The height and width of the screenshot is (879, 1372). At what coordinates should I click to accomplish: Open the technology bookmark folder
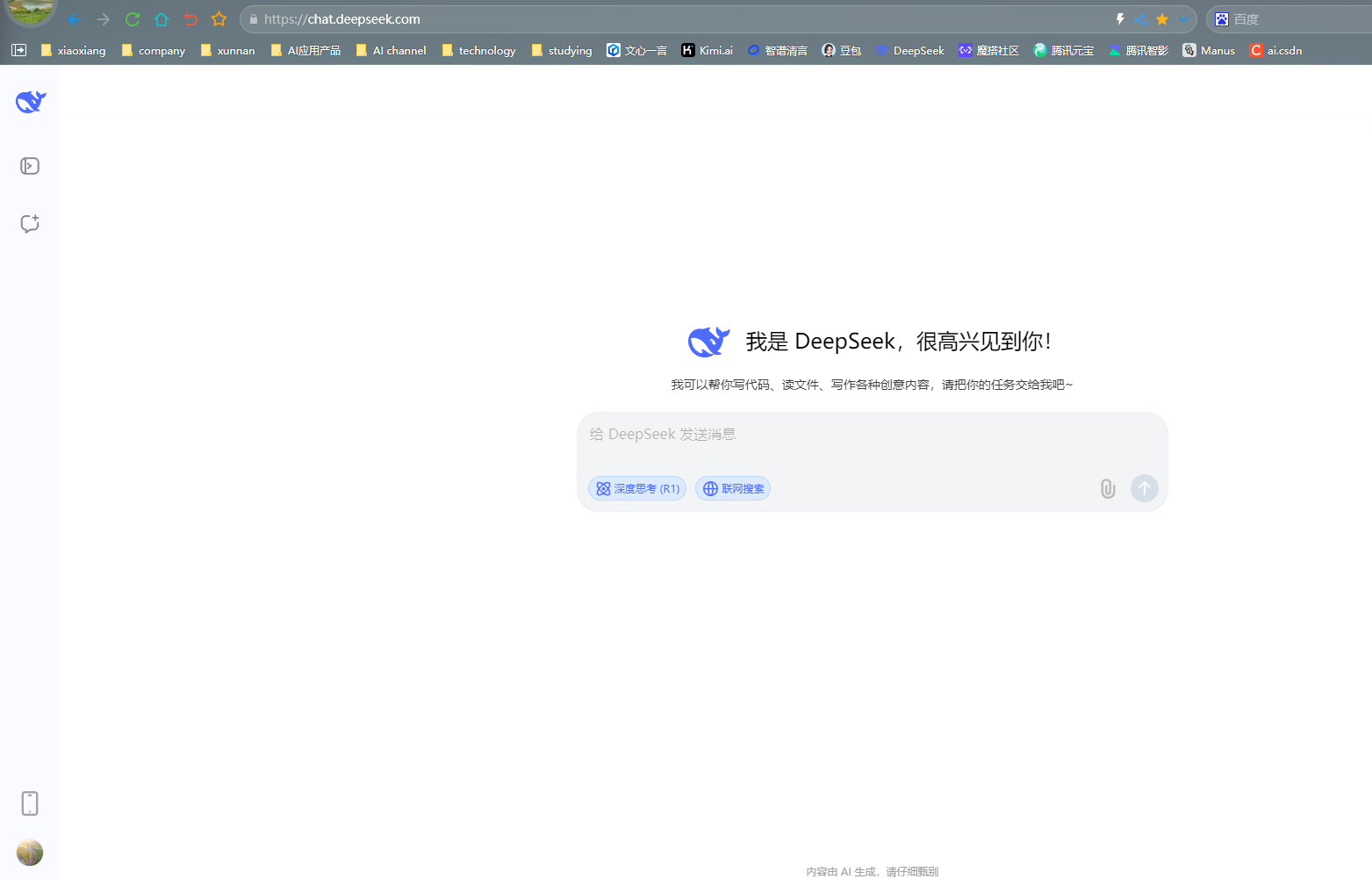pos(479,51)
